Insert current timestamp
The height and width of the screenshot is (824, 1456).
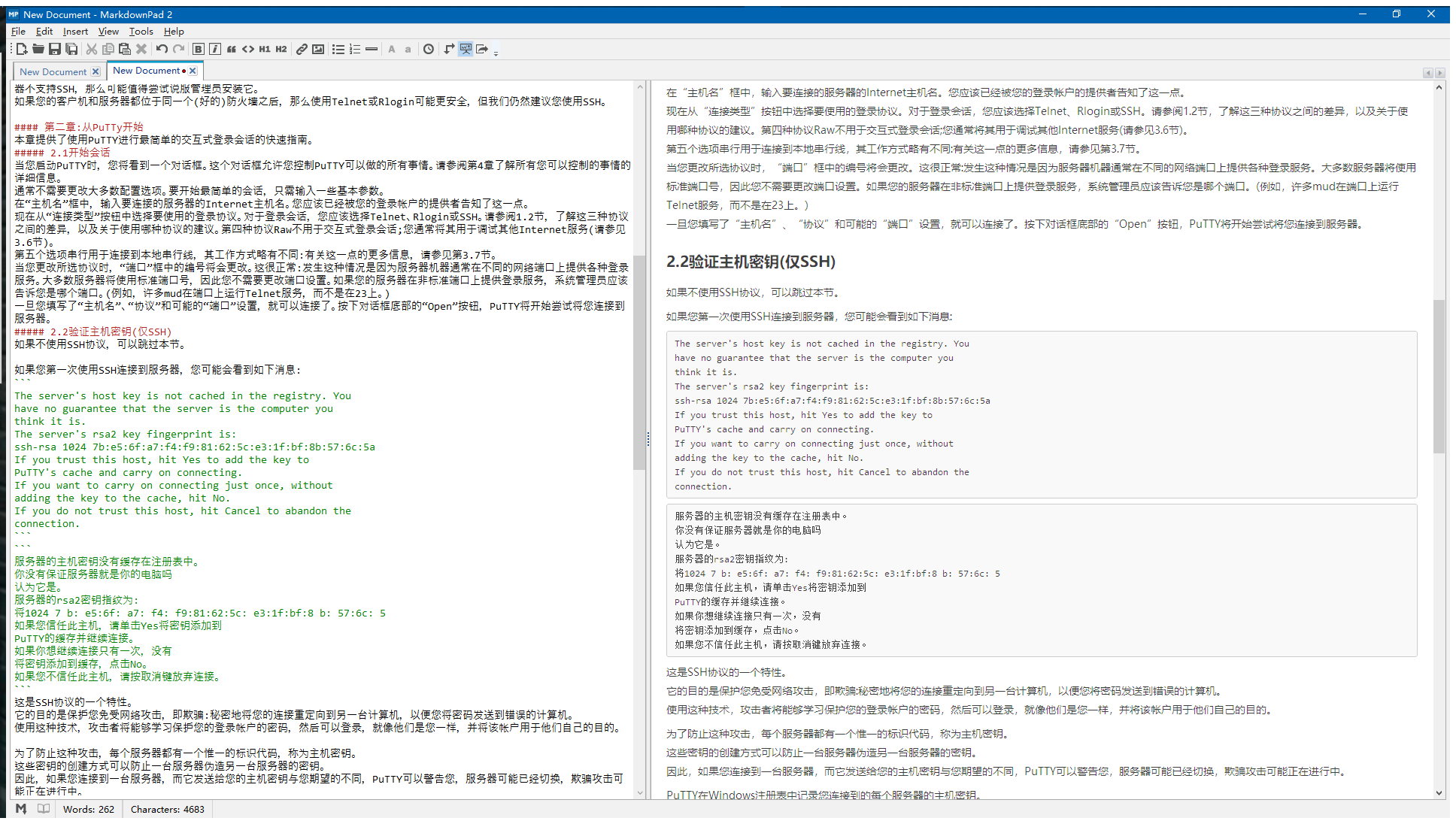coord(429,49)
